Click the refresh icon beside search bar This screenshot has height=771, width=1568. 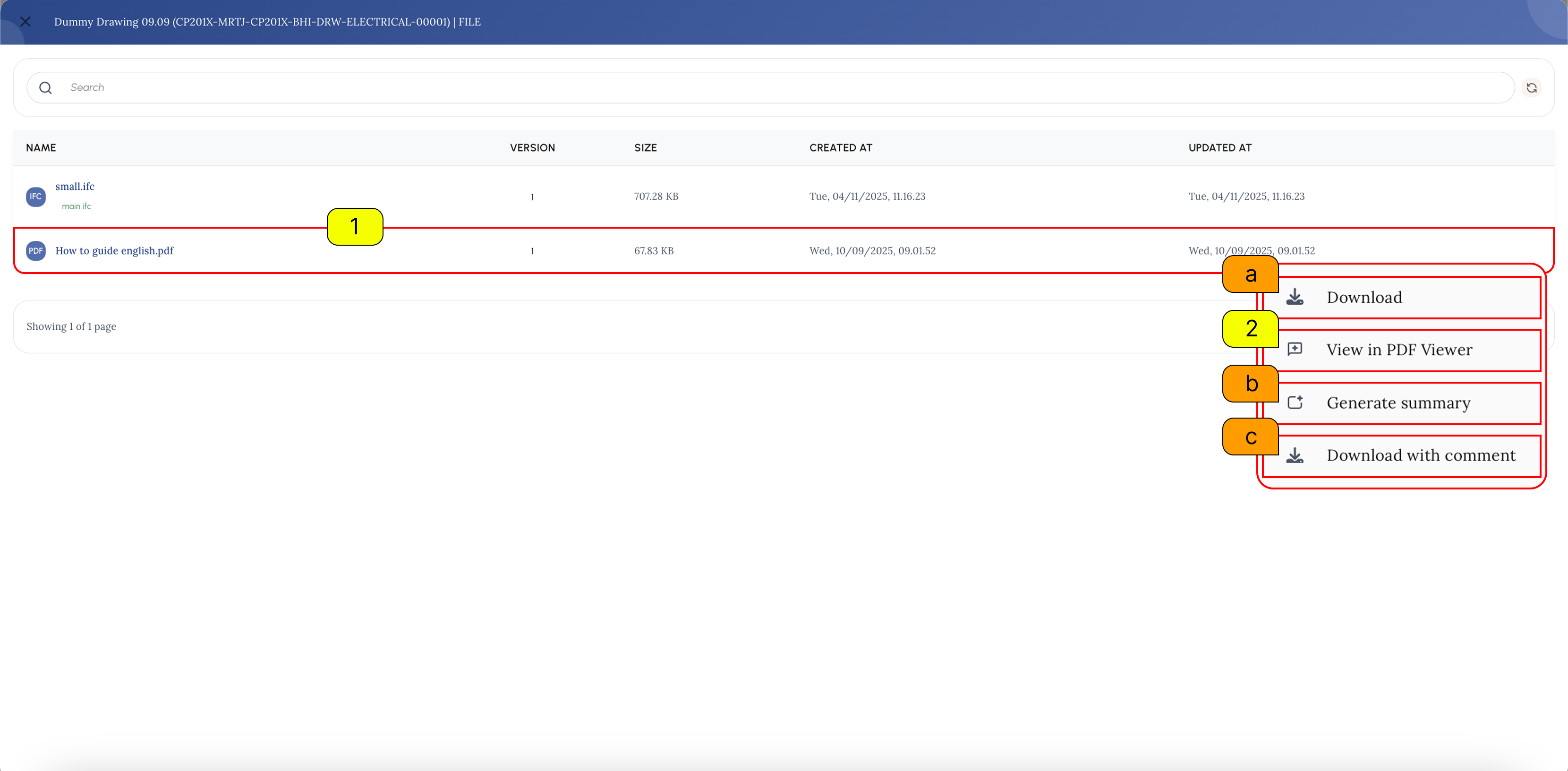point(1532,88)
